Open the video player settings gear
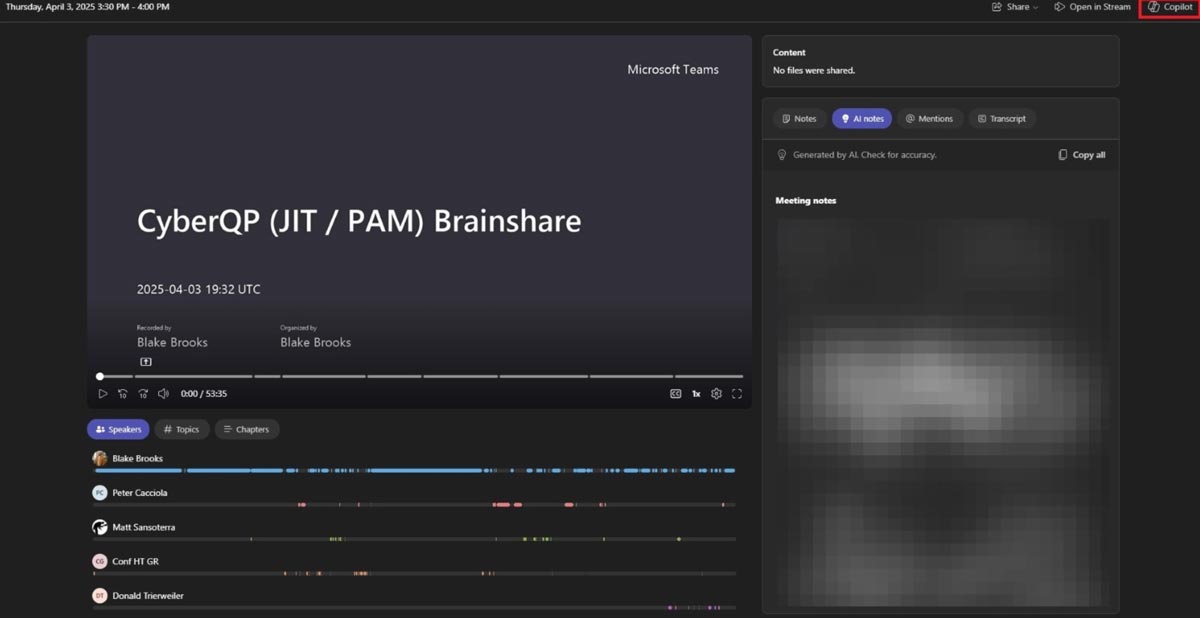The image size is (1200, 618). click(716, 394)
